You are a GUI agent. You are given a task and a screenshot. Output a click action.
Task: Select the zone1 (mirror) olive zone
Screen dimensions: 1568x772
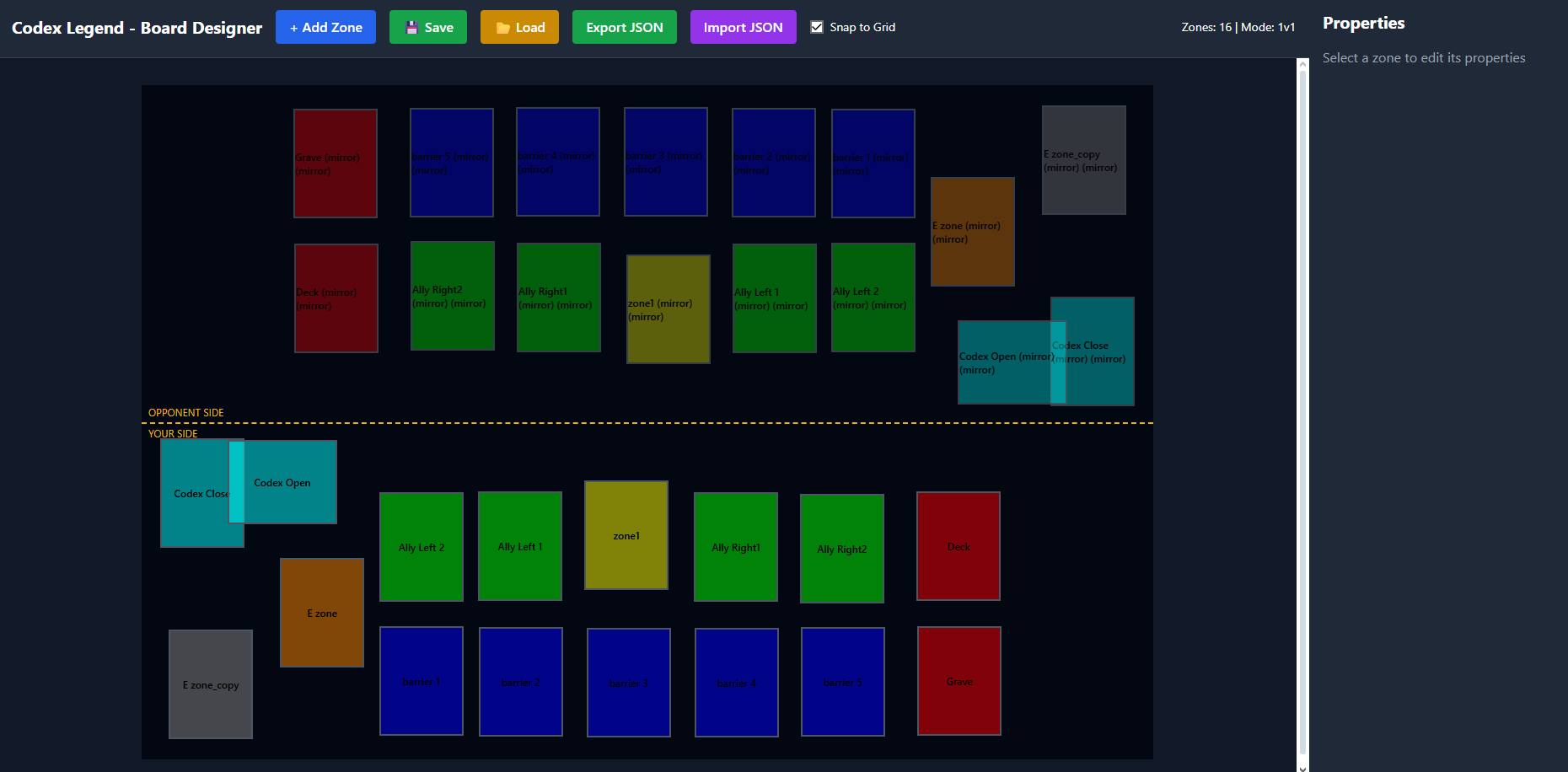(x=669, y=309)
